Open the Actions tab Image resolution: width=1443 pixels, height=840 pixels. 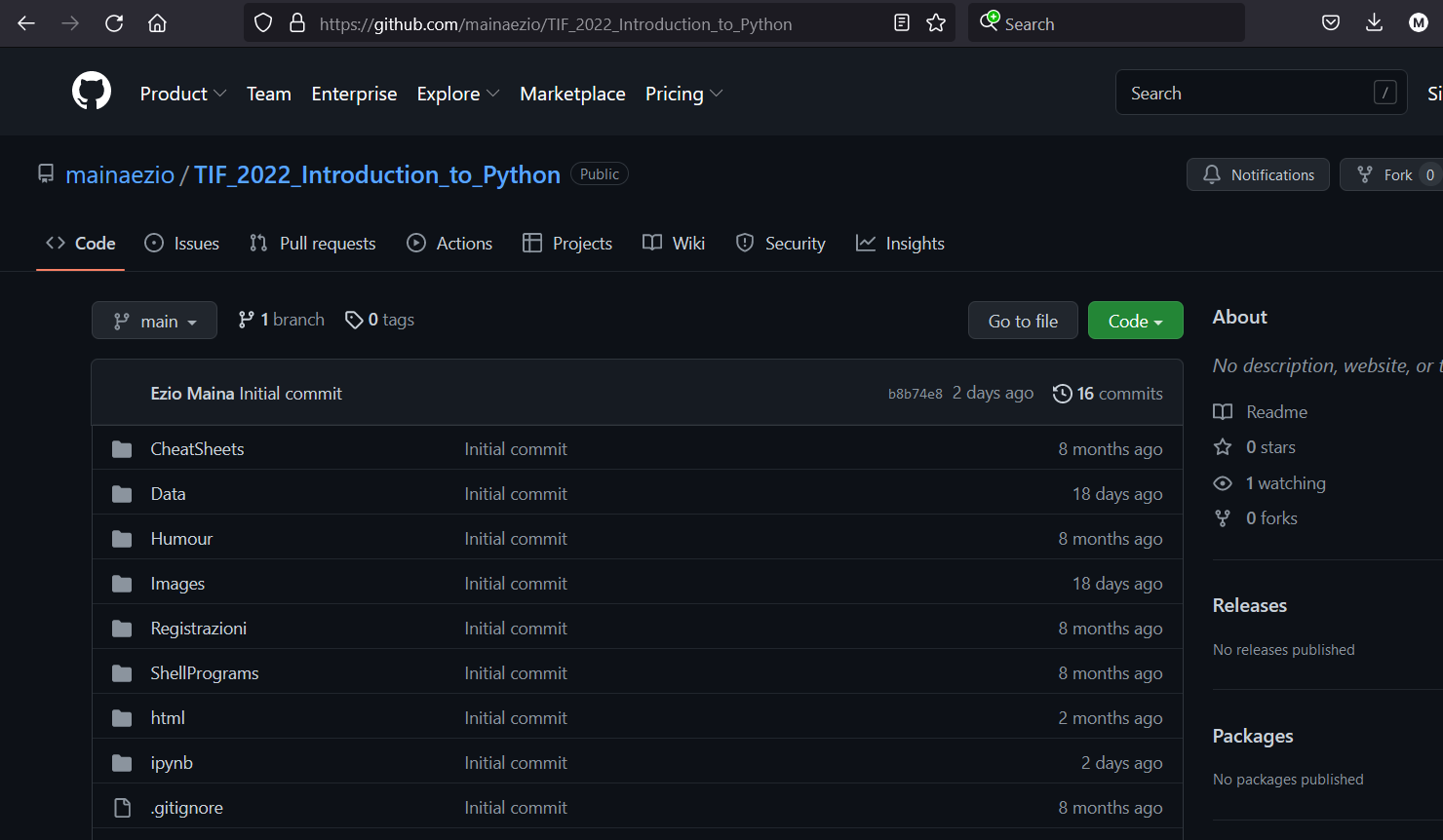point(449,244)
